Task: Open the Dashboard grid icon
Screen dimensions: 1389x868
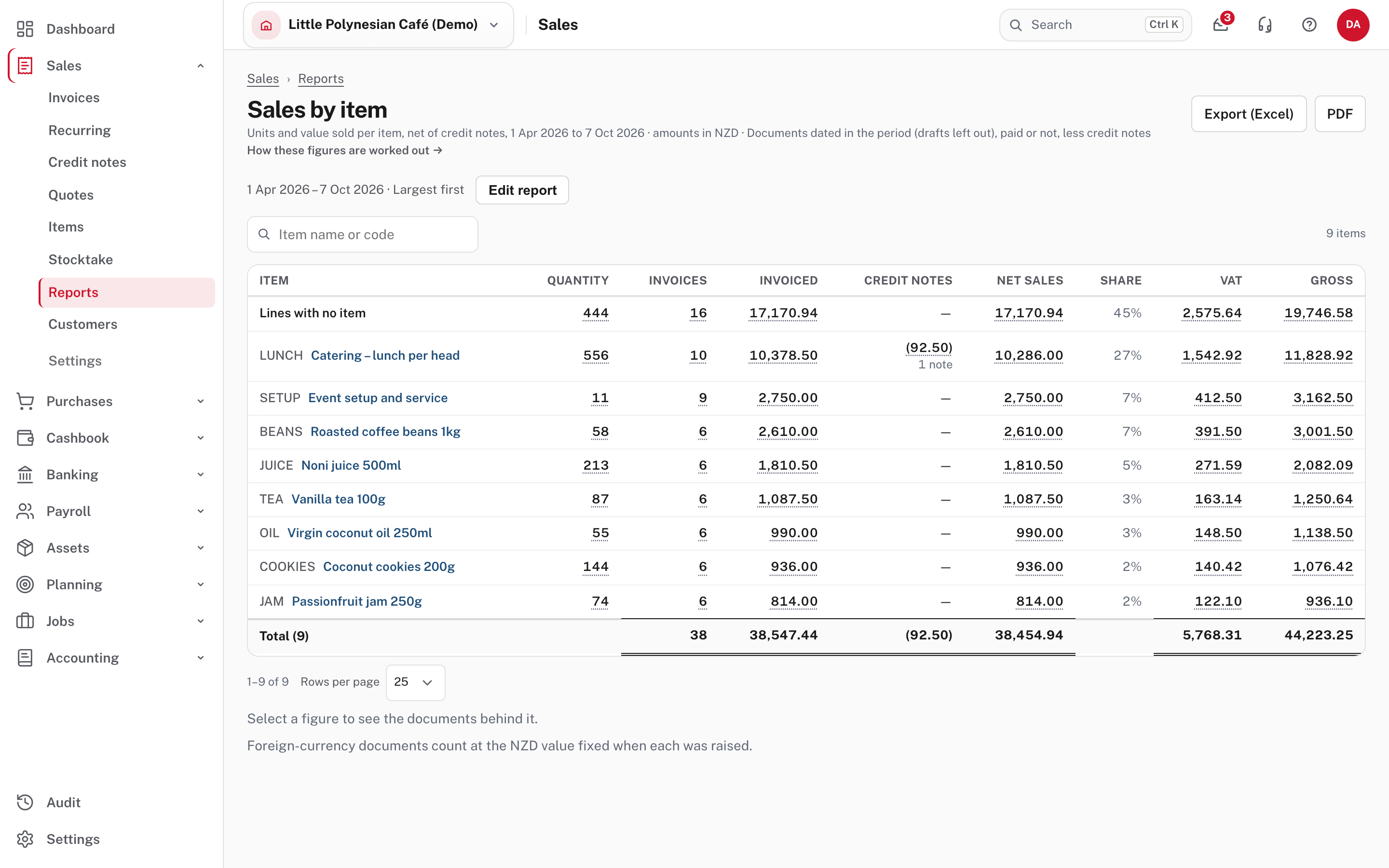Action: (25, 29)
